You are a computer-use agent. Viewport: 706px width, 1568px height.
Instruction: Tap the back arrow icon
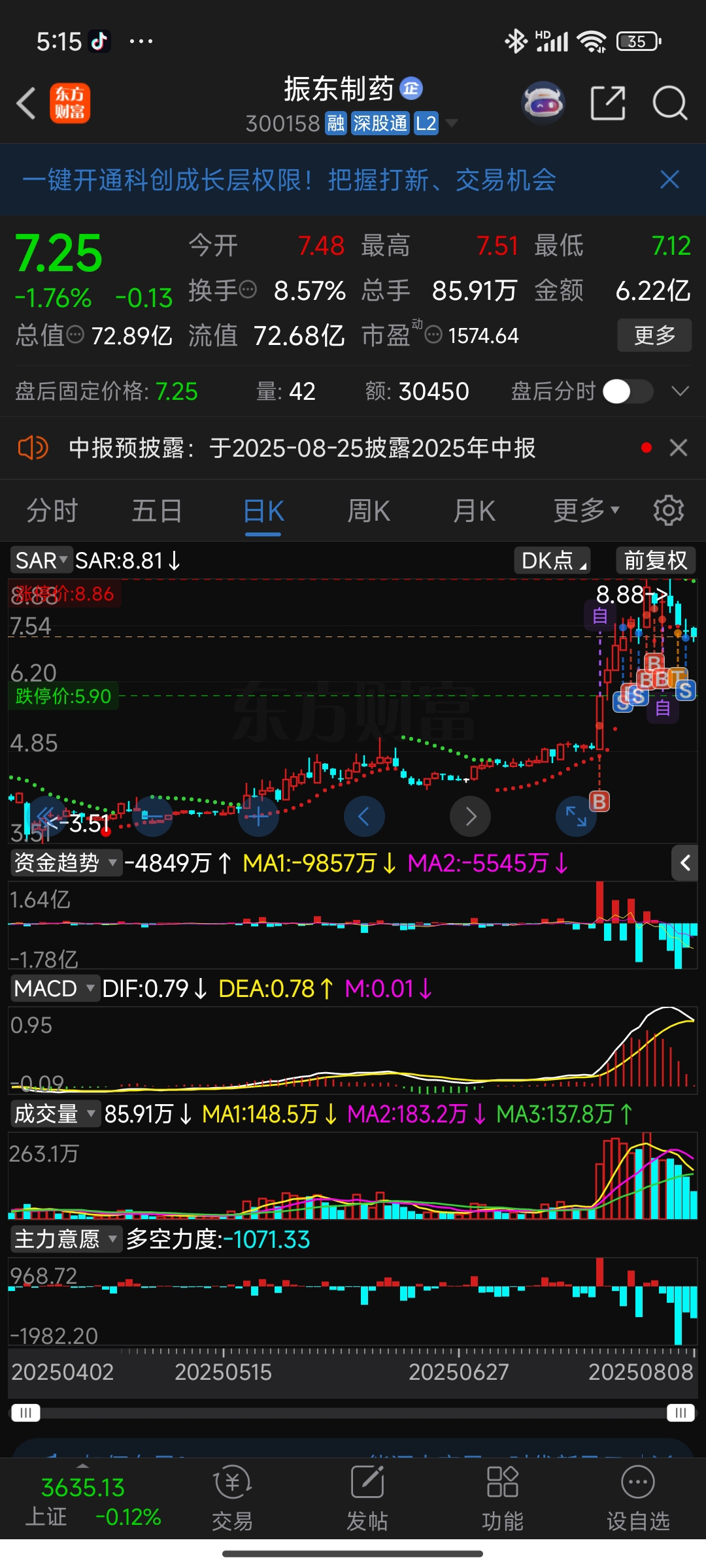pos(26,103)
